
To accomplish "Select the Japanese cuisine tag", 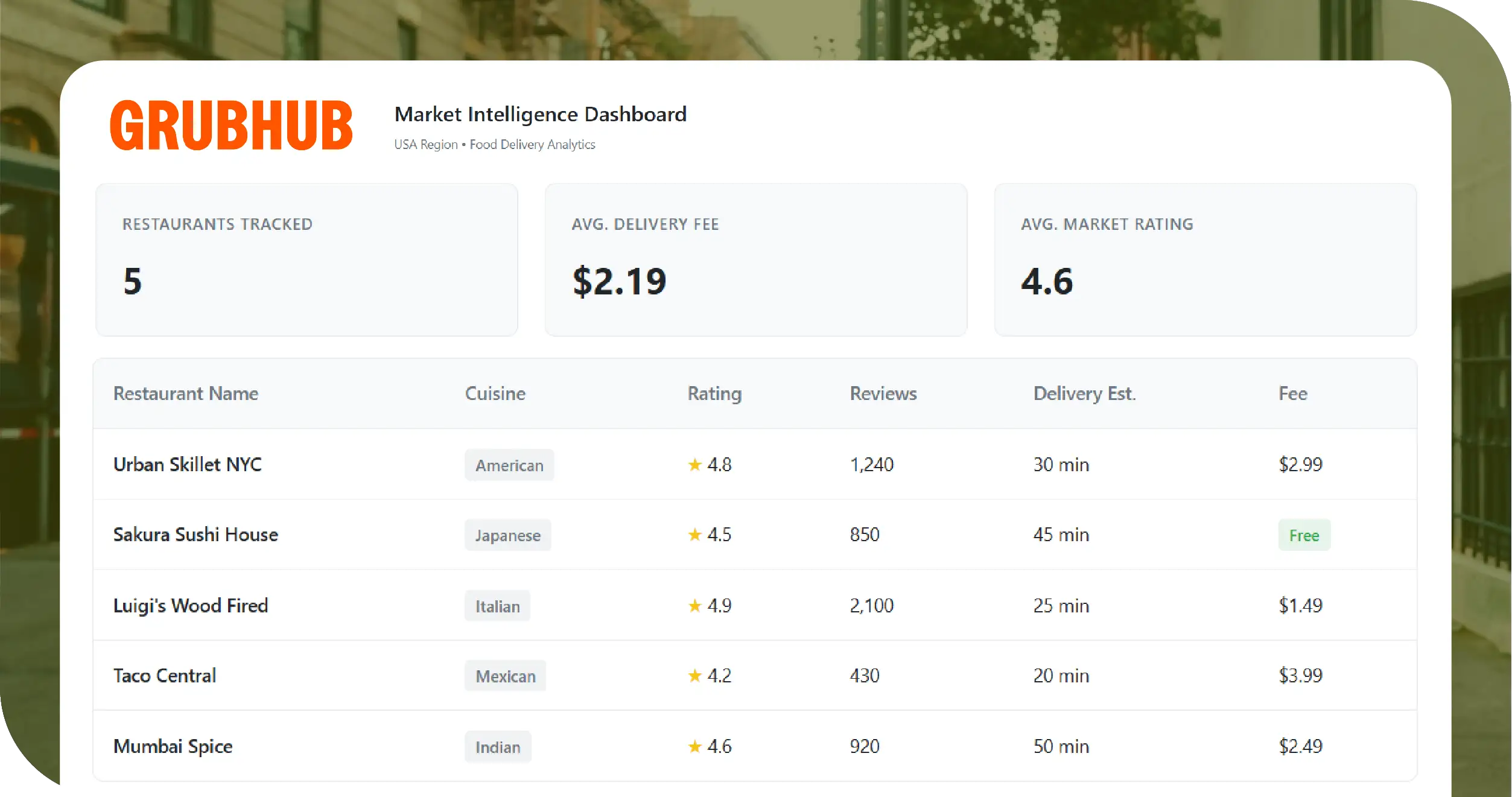I will 507,535.
